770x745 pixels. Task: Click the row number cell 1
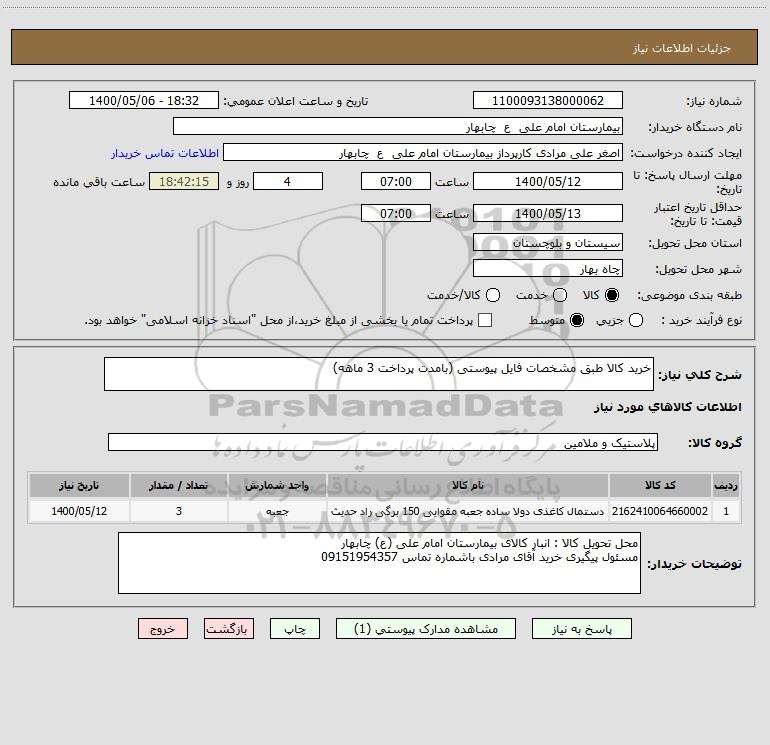pos(726,511)
